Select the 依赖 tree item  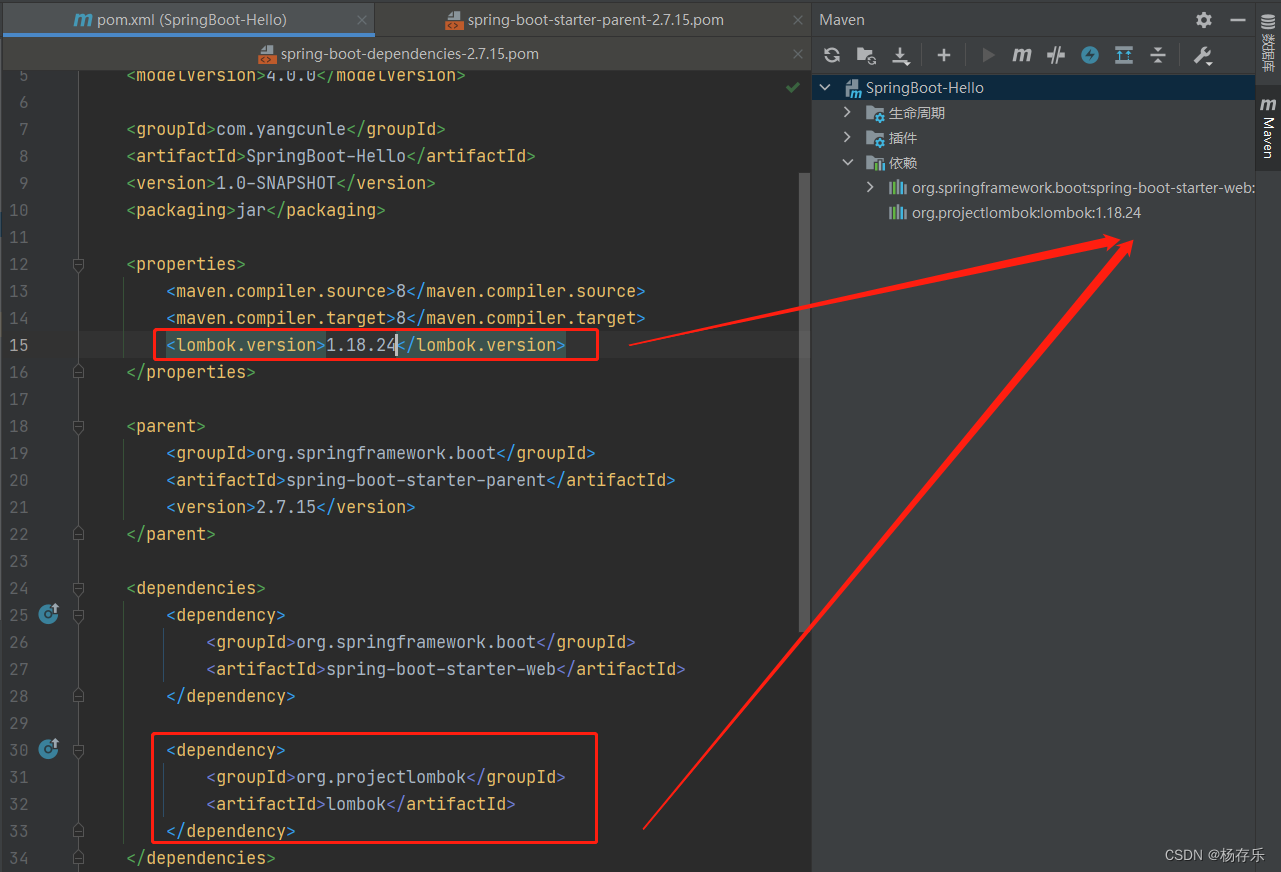click(903, 163)
